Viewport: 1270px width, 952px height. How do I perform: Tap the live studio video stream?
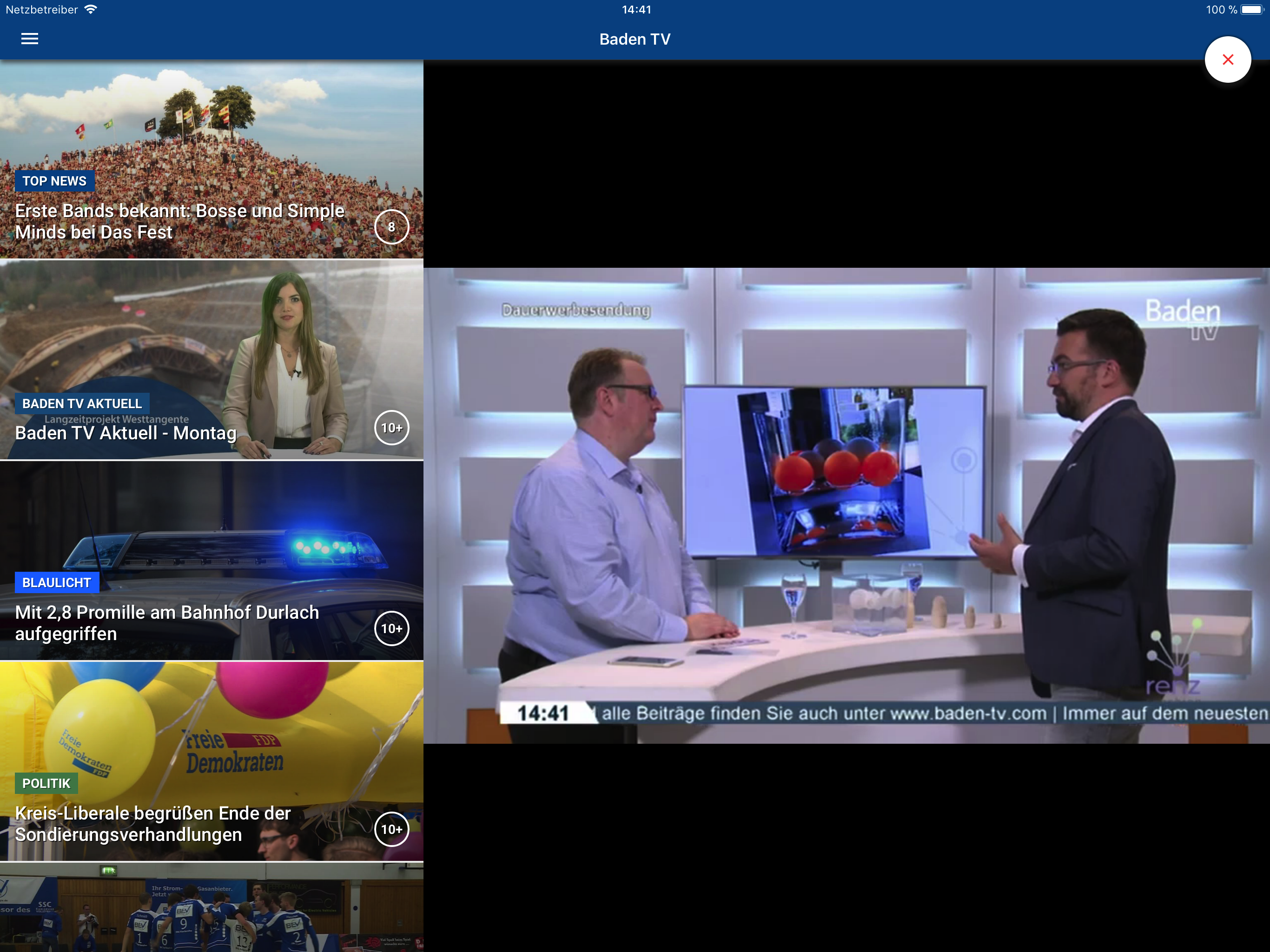(847, 505)
